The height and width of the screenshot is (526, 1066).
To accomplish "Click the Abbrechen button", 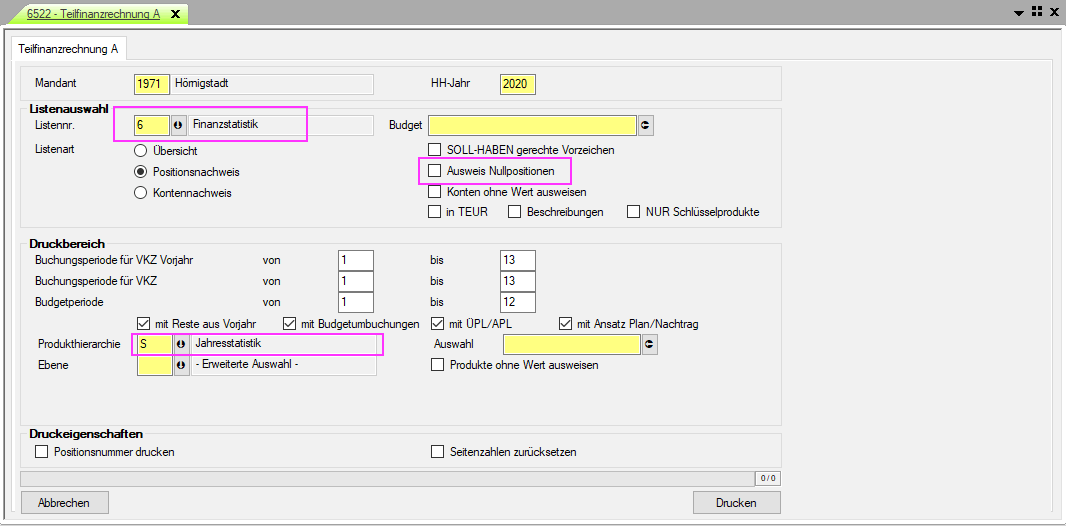I will tap(64, 502).
